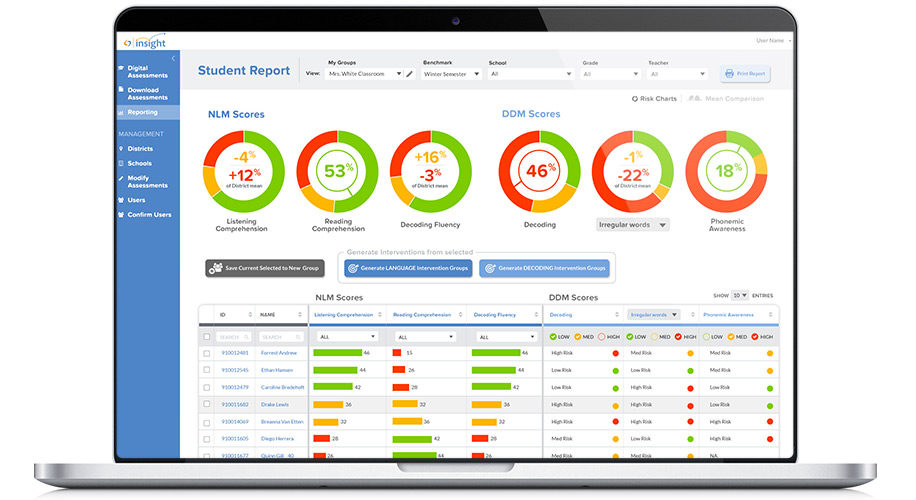Open the Benchmark Winter Semester dropdown

[451, 74]
